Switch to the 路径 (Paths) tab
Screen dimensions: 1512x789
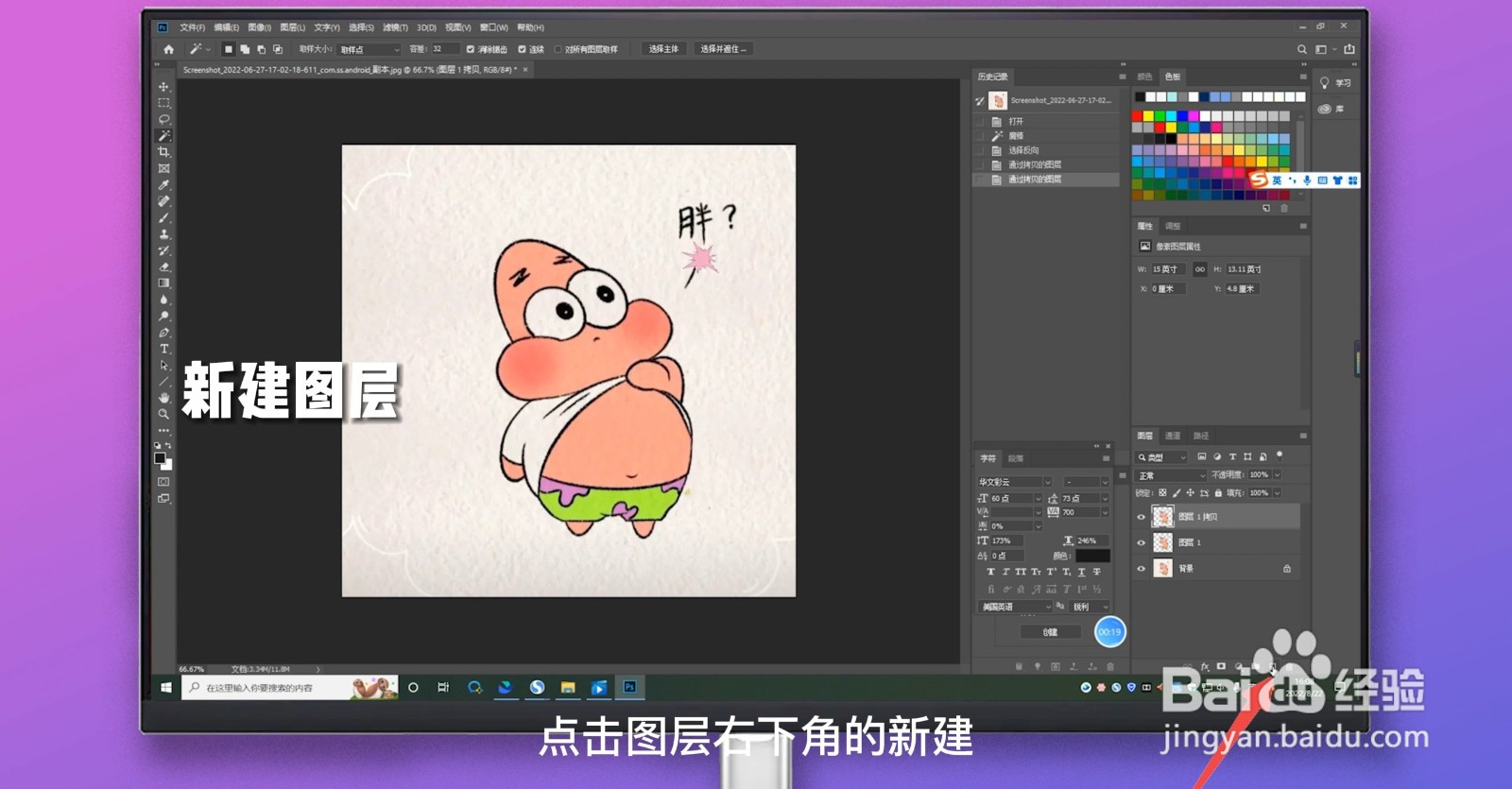pyautogui.click(x=1201, y=436)
